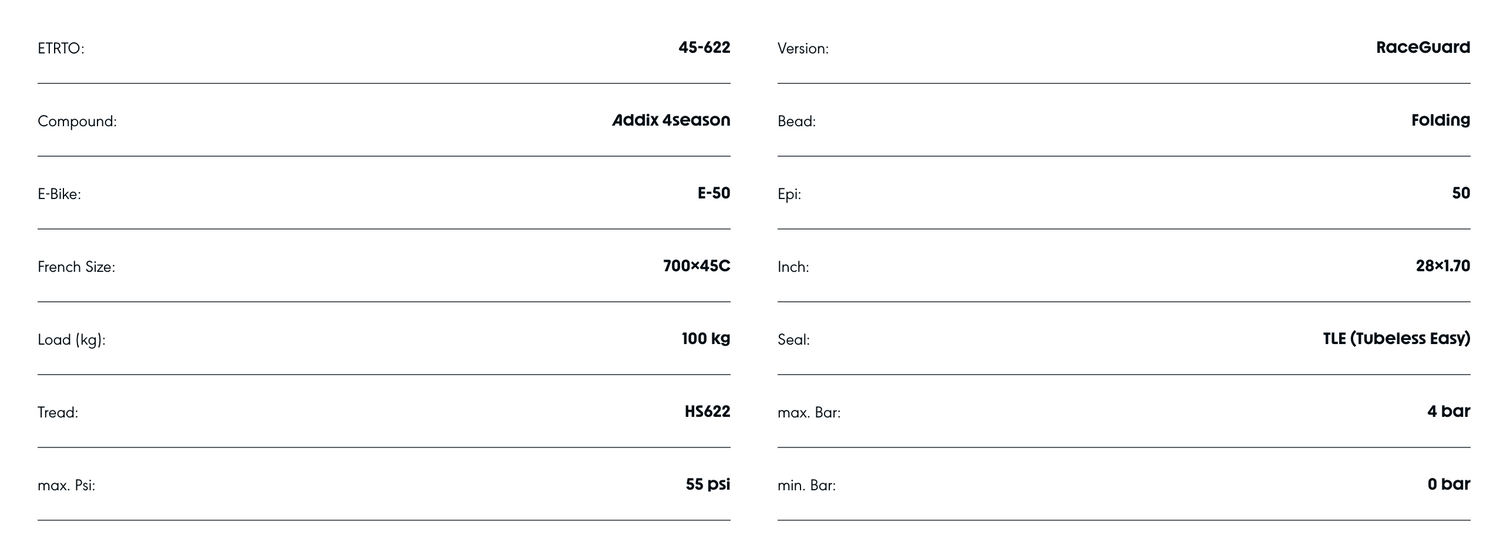The width and height of the screenshot is (1500, 539).
Task: Click the TLE (Tubeless Easy) seal value
Action: click(x=1396, y=339)
